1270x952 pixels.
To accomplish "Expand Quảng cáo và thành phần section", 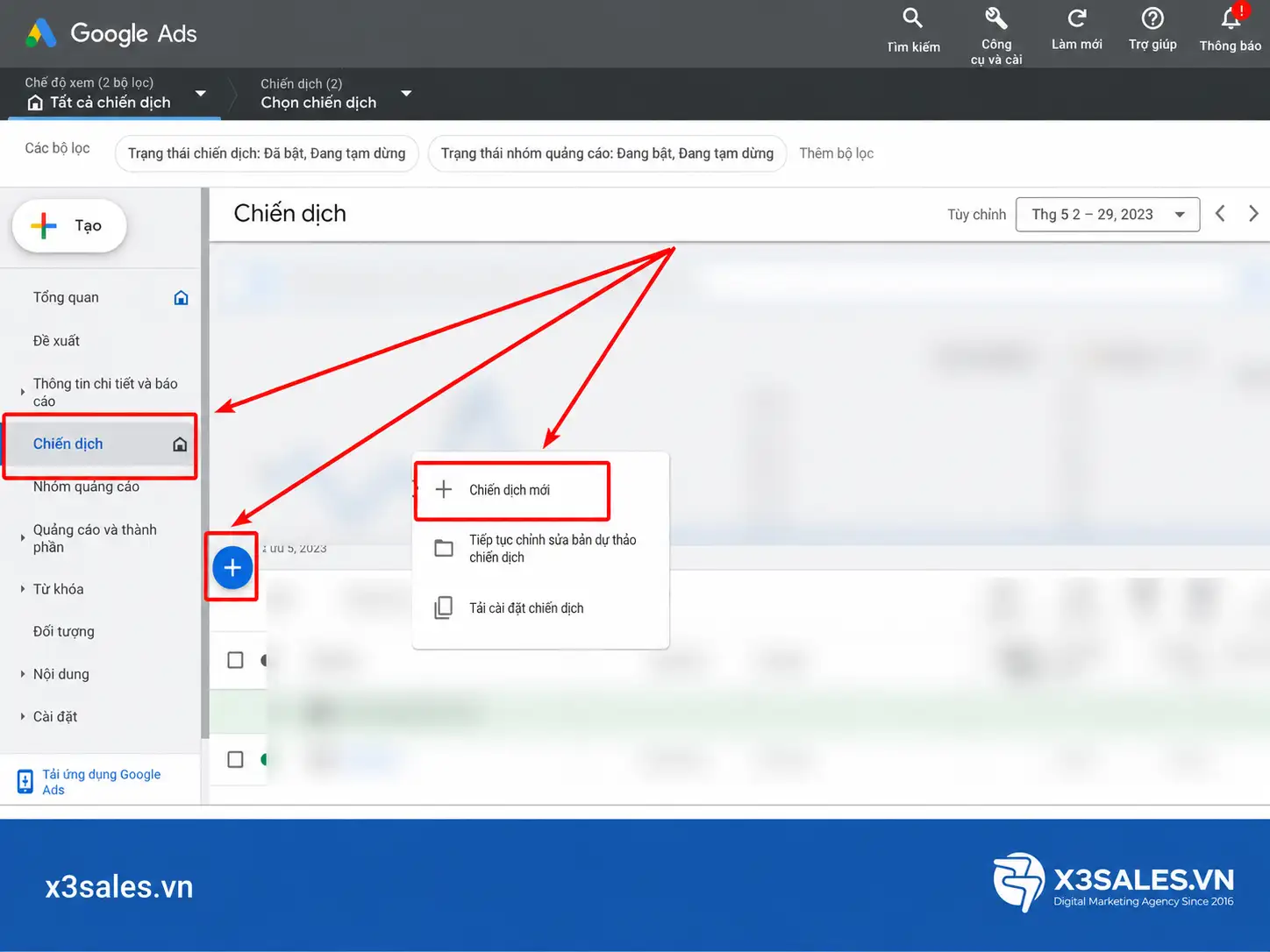I will [x=23, y=538].
